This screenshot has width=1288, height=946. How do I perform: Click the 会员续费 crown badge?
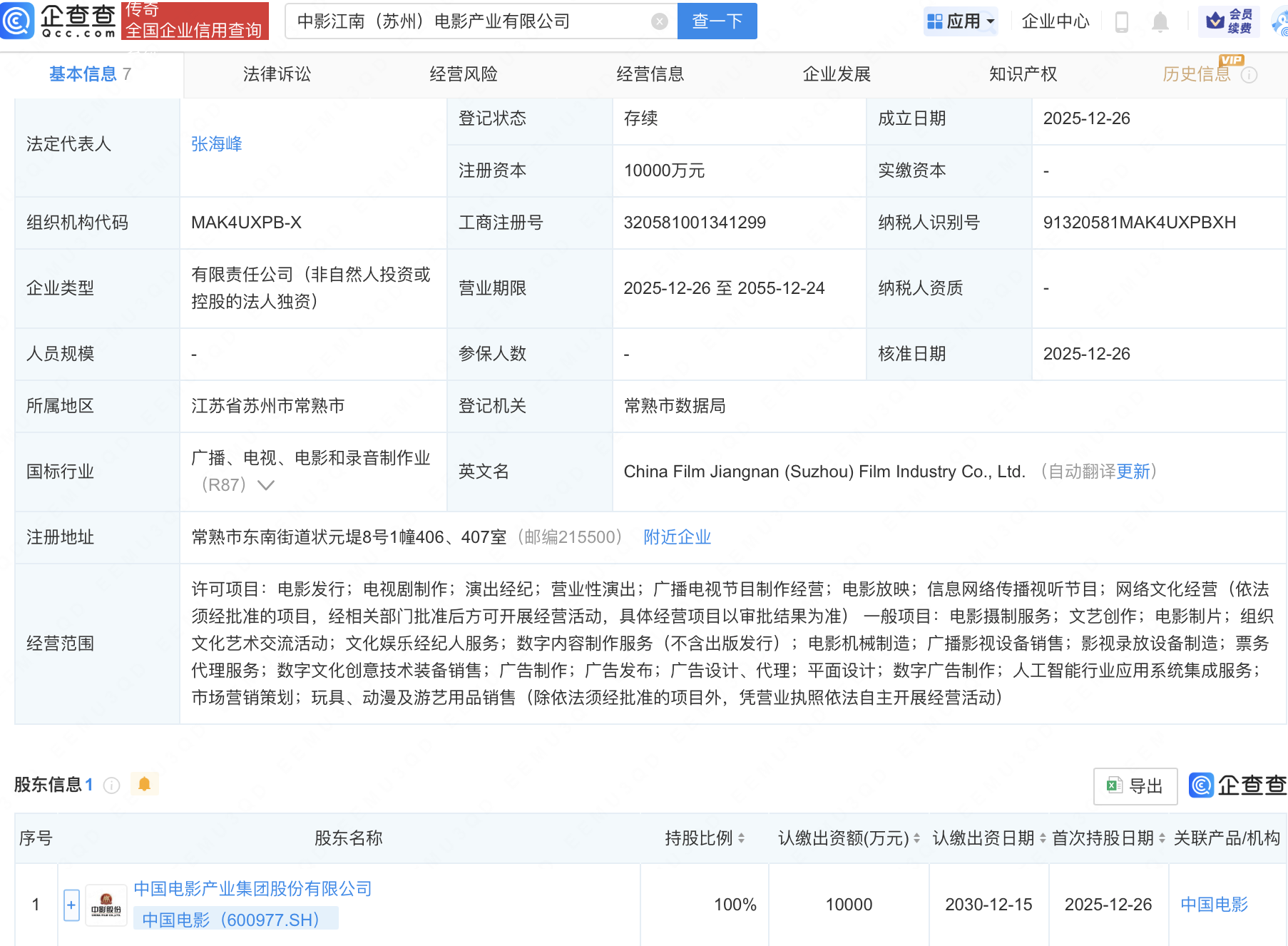(x=1229, y=21)
